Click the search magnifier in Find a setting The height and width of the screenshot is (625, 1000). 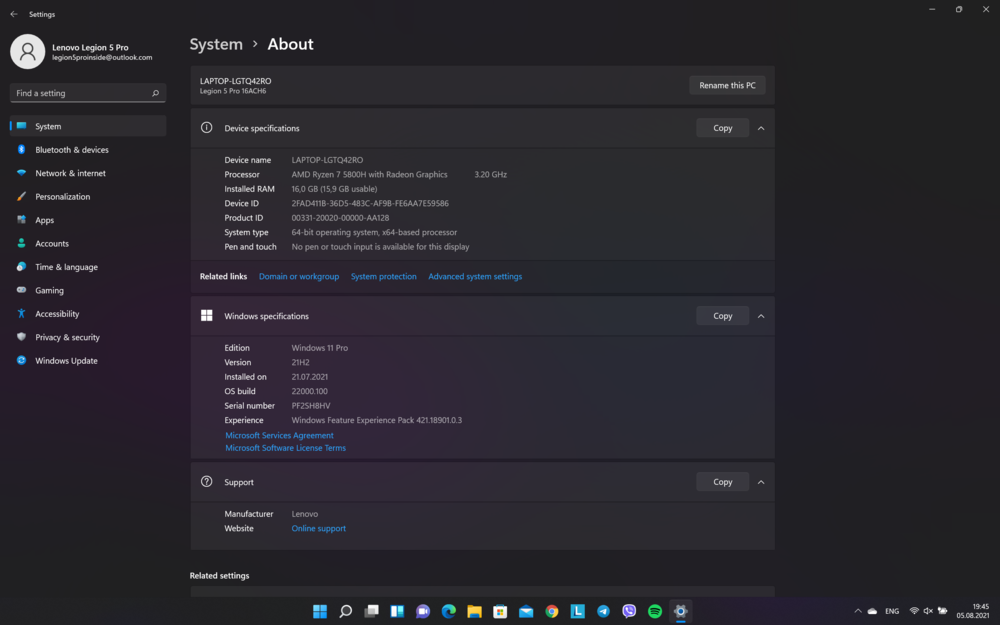click(155, 93)
